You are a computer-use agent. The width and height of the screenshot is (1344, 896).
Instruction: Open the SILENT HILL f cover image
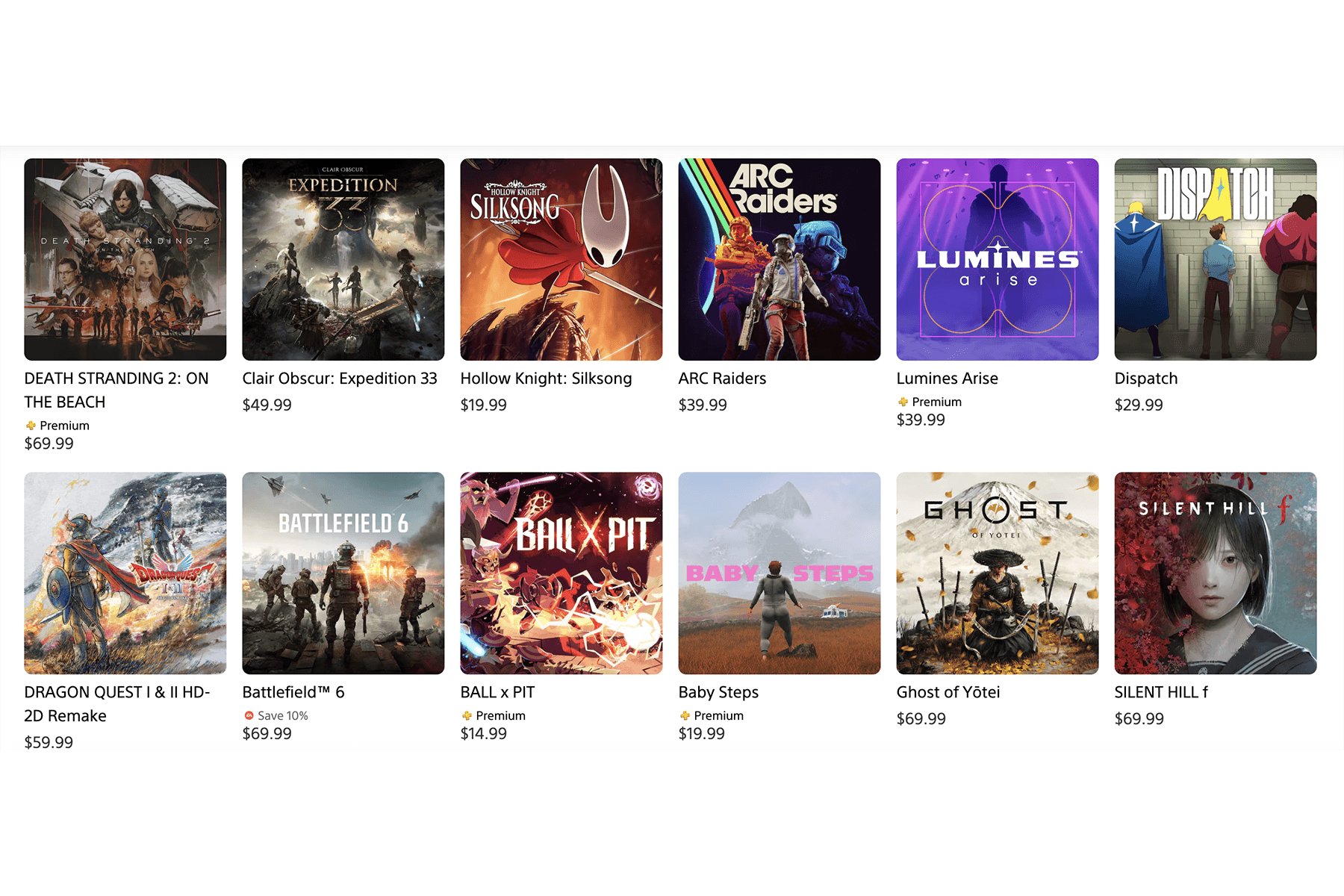point(1216,573)
